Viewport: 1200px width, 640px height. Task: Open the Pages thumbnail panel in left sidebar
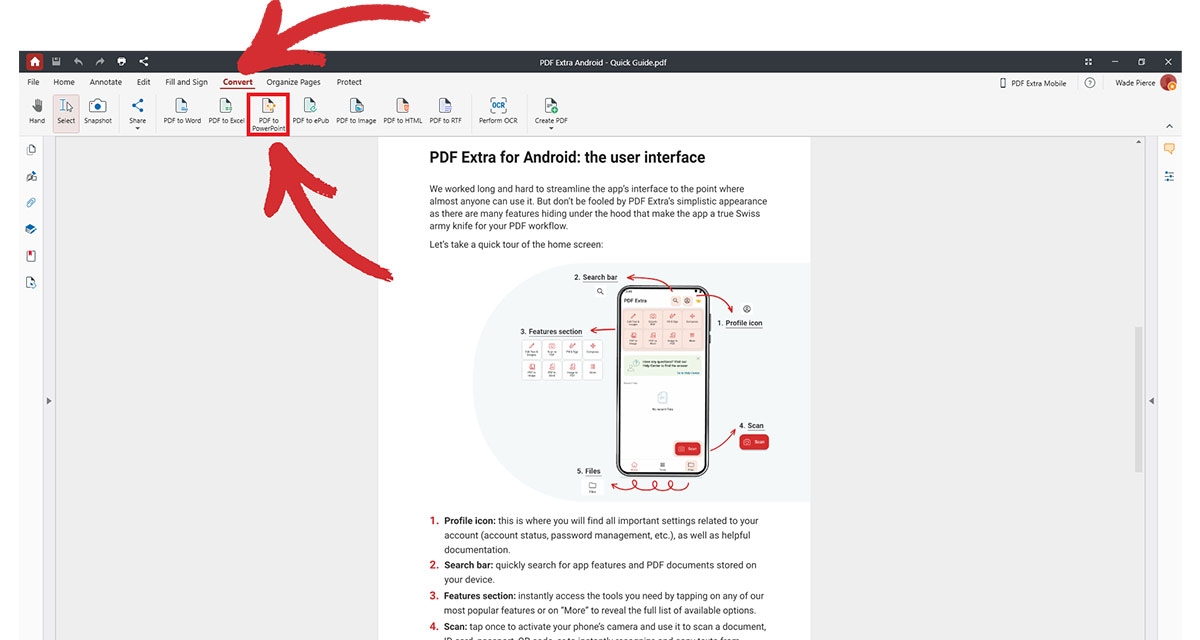pos(32,150)
